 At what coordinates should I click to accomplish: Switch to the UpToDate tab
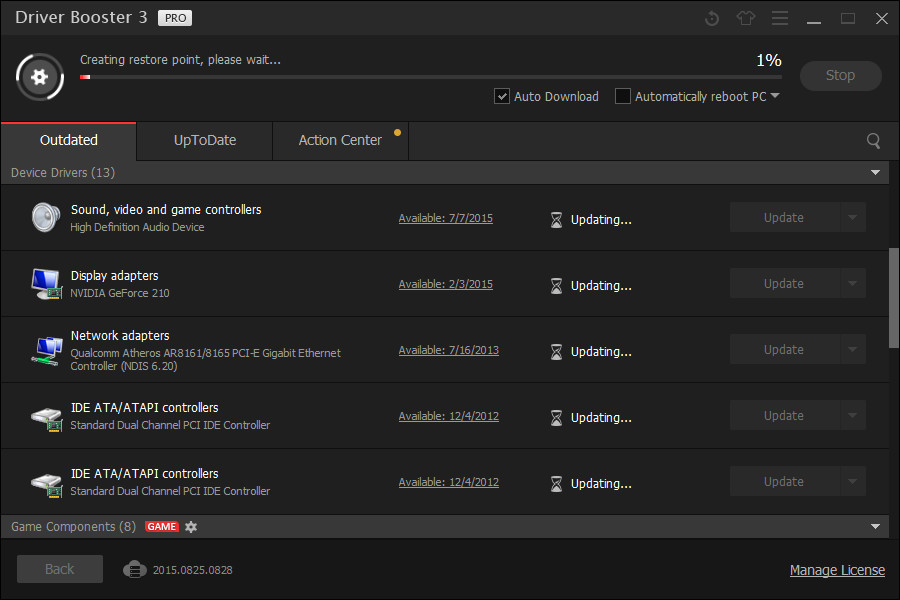(x=203, y=141)
